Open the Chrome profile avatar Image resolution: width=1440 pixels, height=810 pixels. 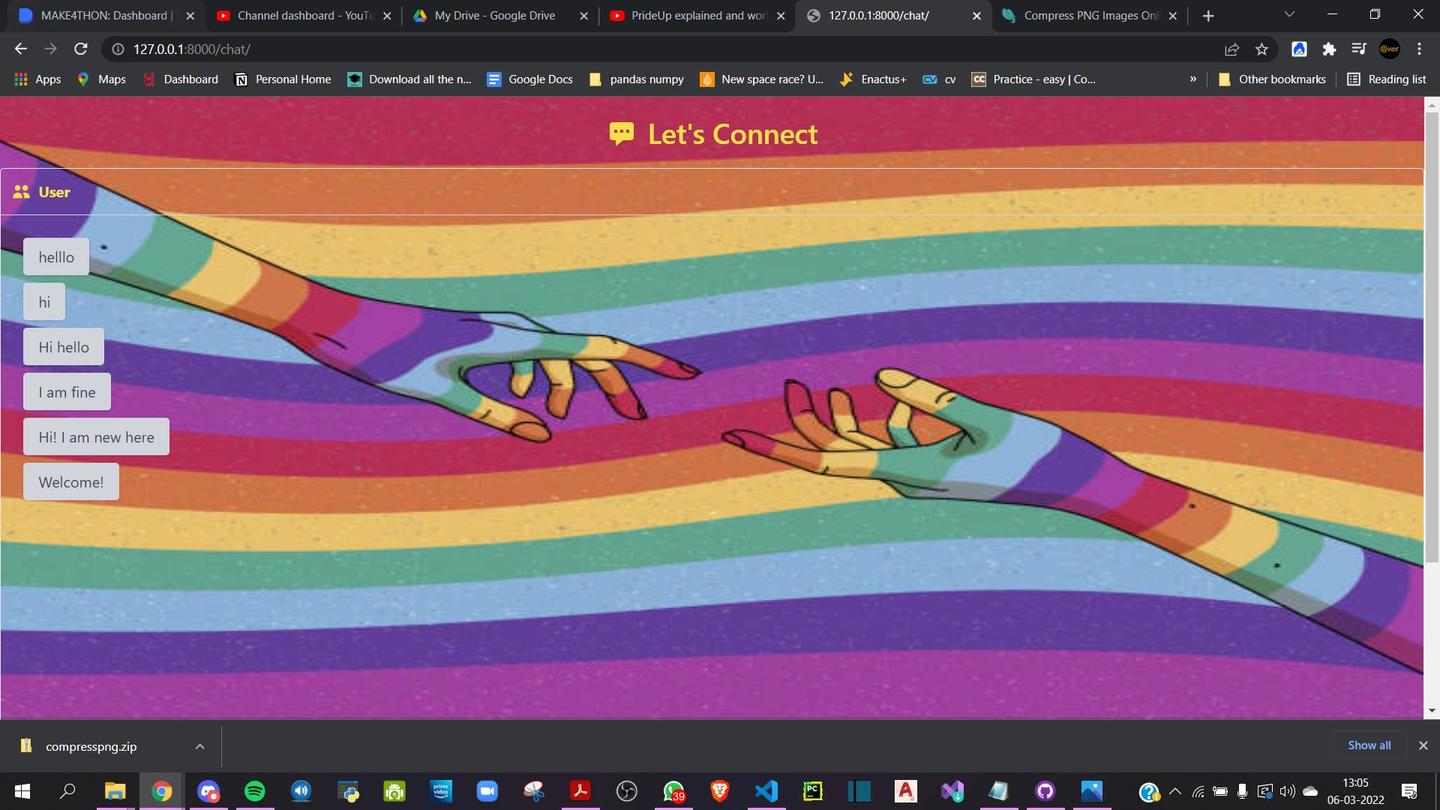click(1389, 49)
